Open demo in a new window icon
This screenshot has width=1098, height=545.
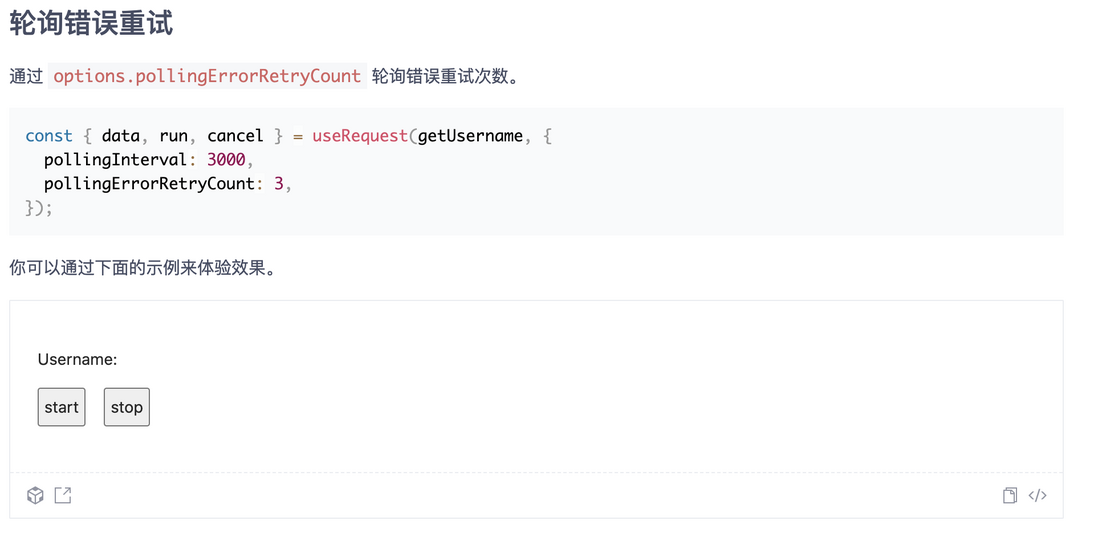pyautogui.click(x=63, y=495)
